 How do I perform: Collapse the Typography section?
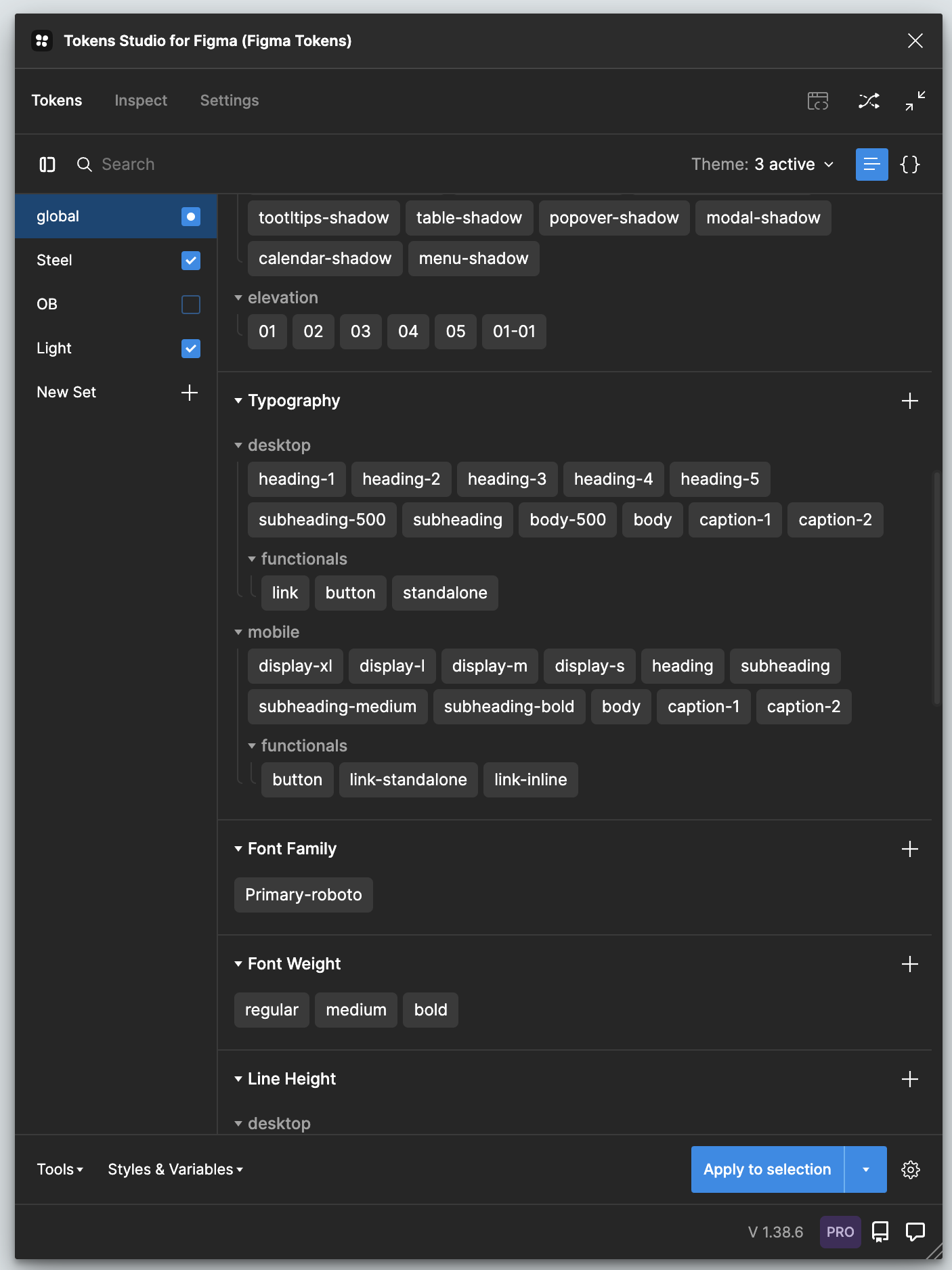coord(238,401)
